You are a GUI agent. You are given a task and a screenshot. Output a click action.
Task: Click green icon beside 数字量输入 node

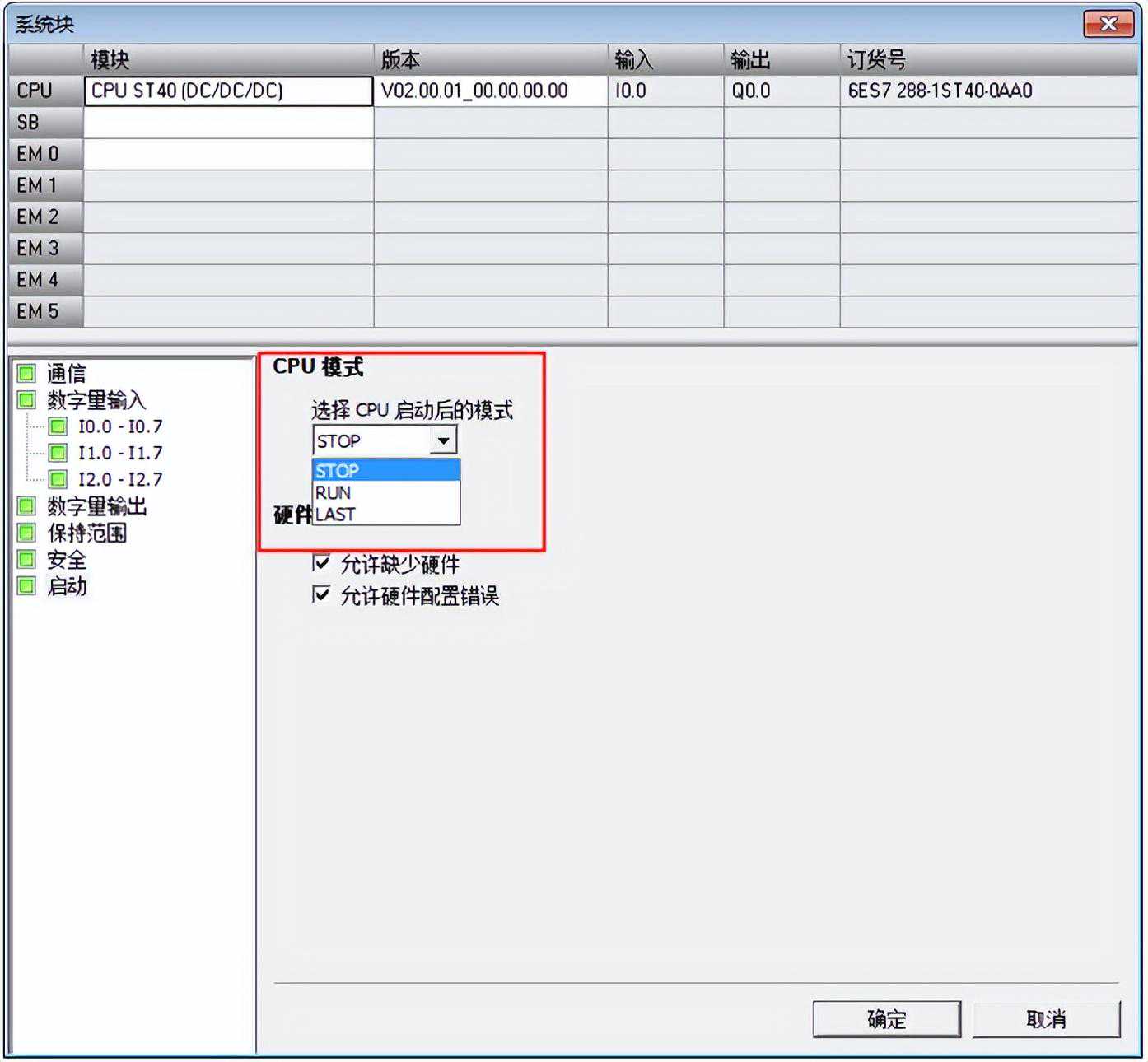tap(26, 401)
